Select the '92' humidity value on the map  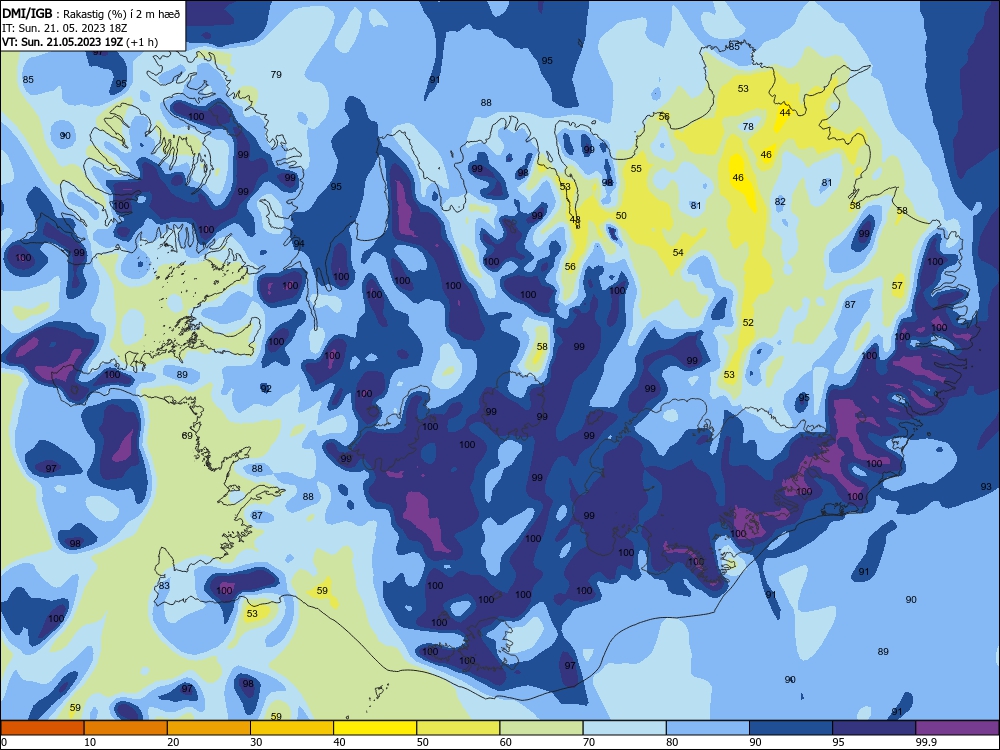coord(266,388)
